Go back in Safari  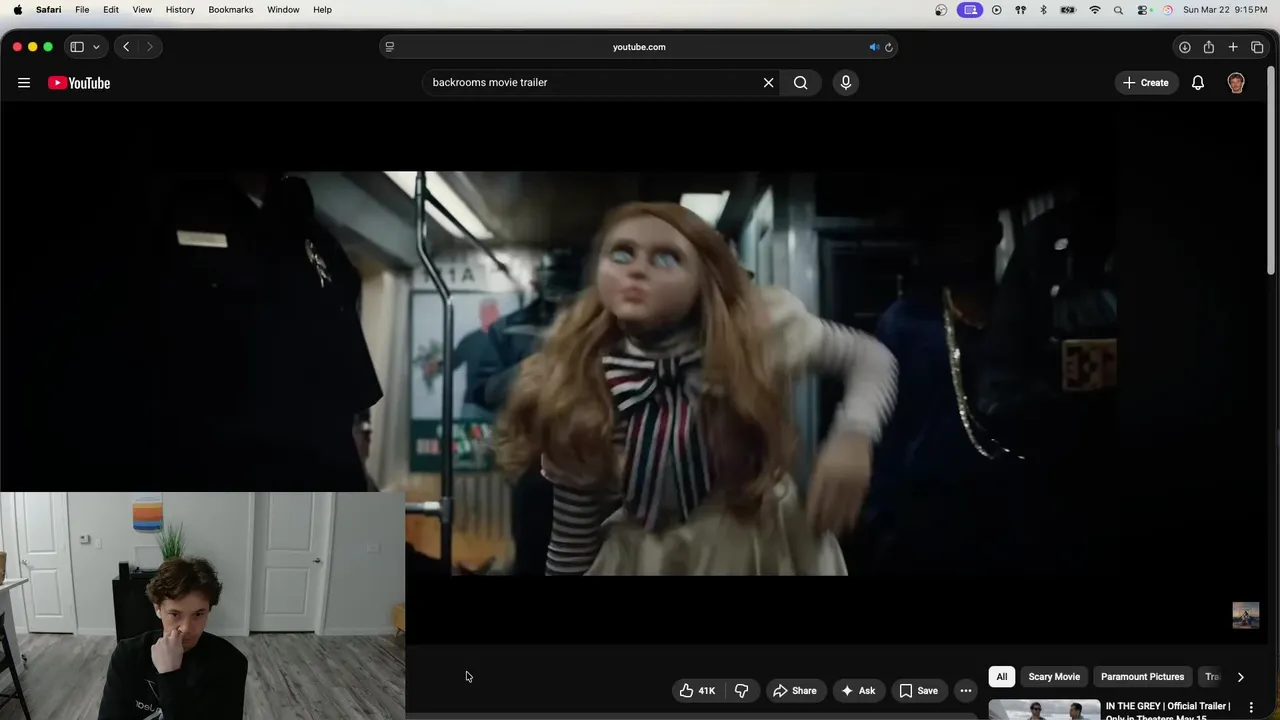(x=126, y=47)
